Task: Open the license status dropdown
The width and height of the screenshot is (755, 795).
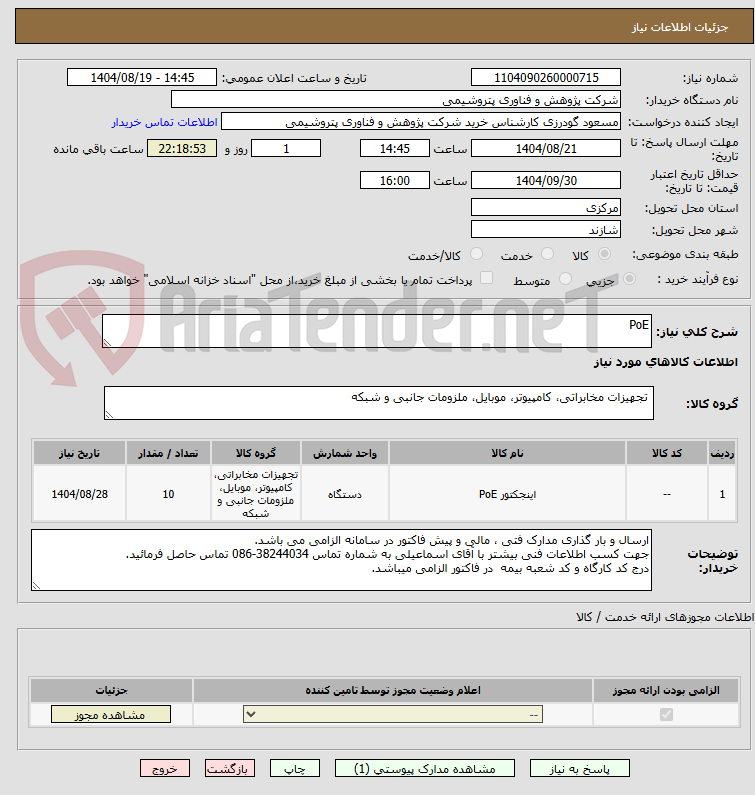Action: pos(393,714)
